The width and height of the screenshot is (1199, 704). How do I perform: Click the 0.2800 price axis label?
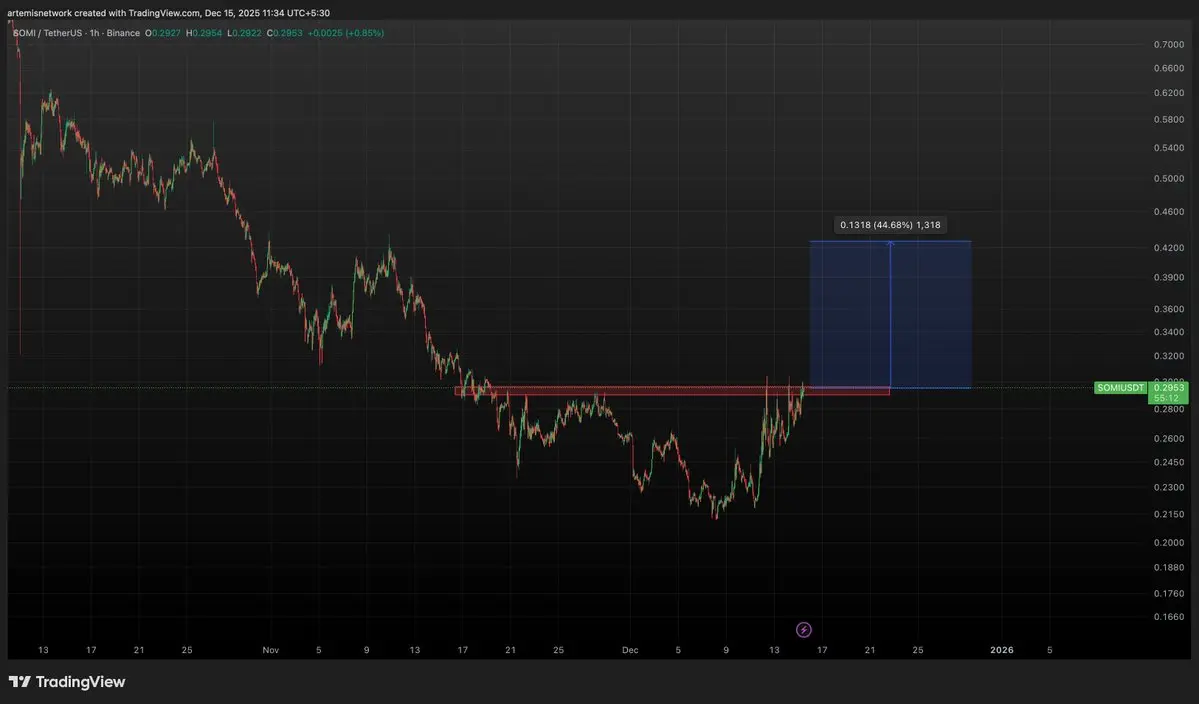click(x=1168, y=410)
